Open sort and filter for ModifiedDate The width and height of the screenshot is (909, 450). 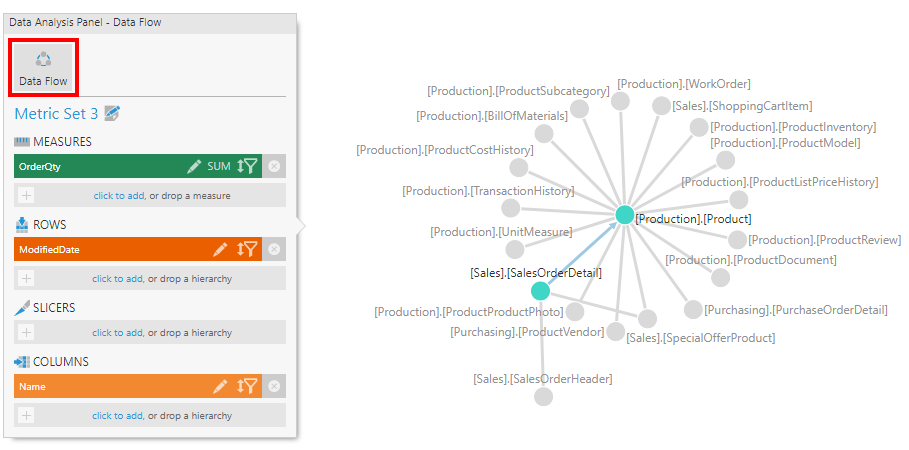point(247,249)
